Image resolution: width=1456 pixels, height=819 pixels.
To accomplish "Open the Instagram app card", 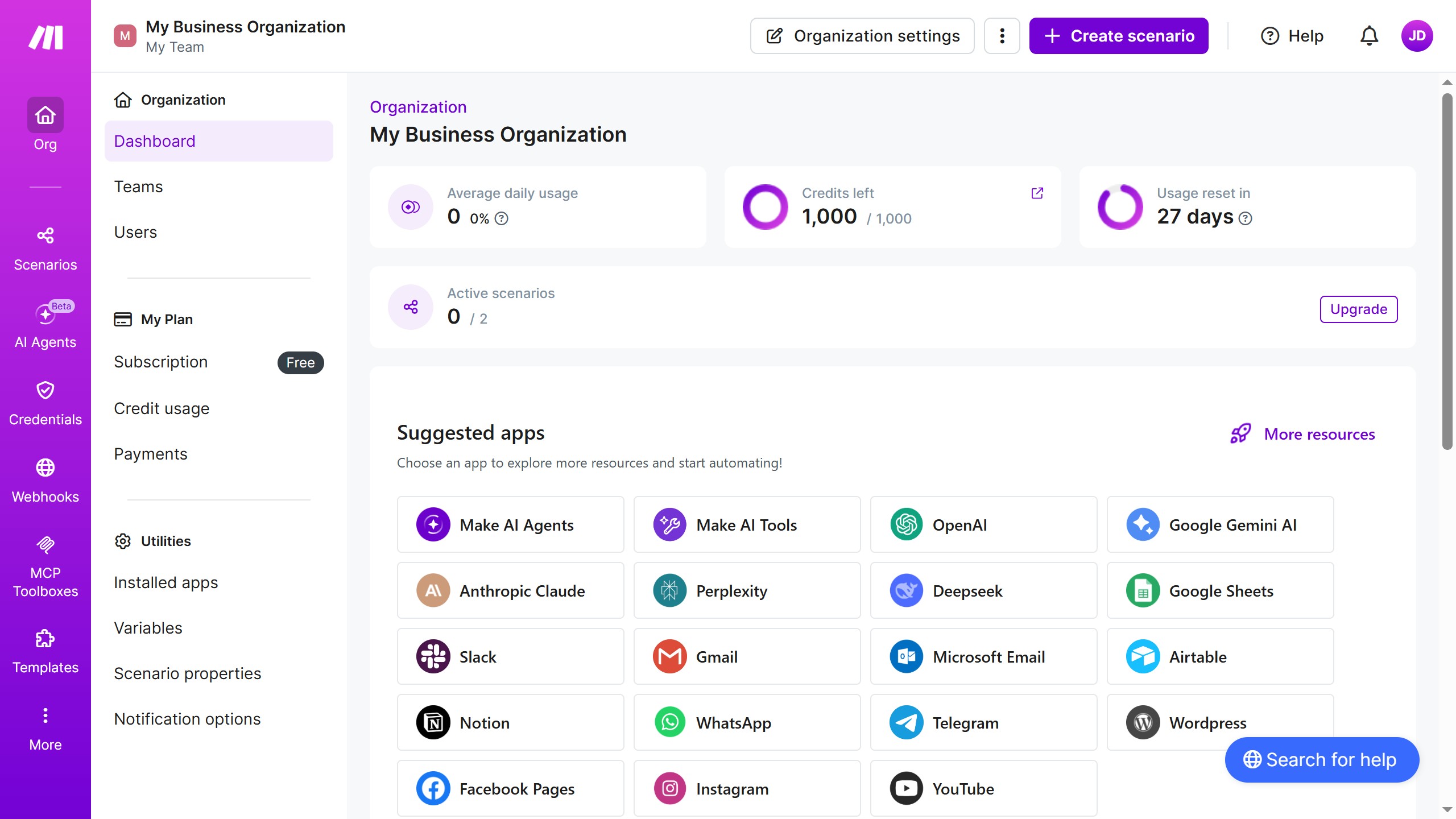I will 747,788.
